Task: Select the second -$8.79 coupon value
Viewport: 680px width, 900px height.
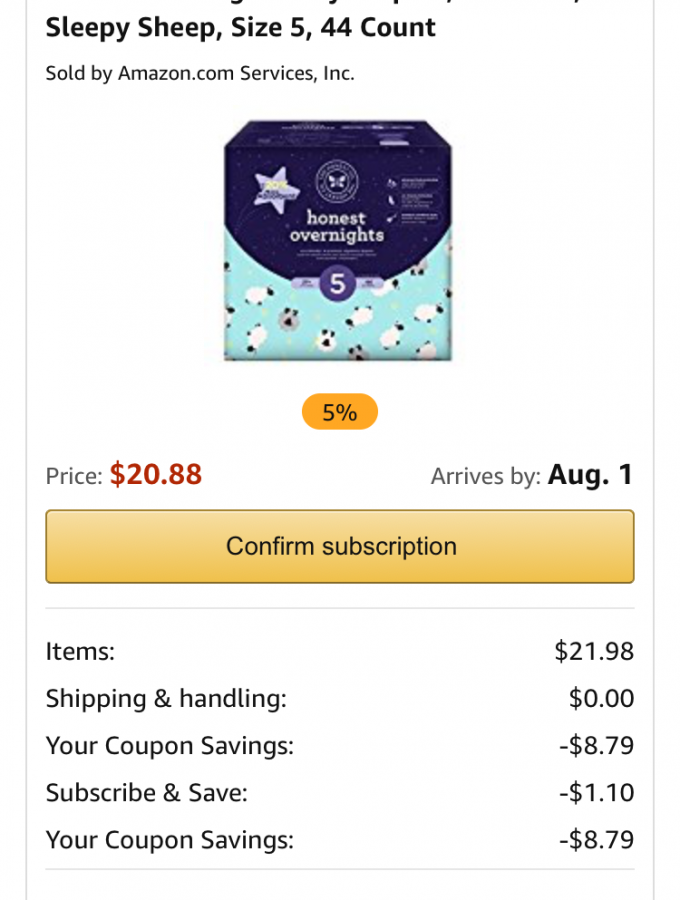Action: [601, 839]
